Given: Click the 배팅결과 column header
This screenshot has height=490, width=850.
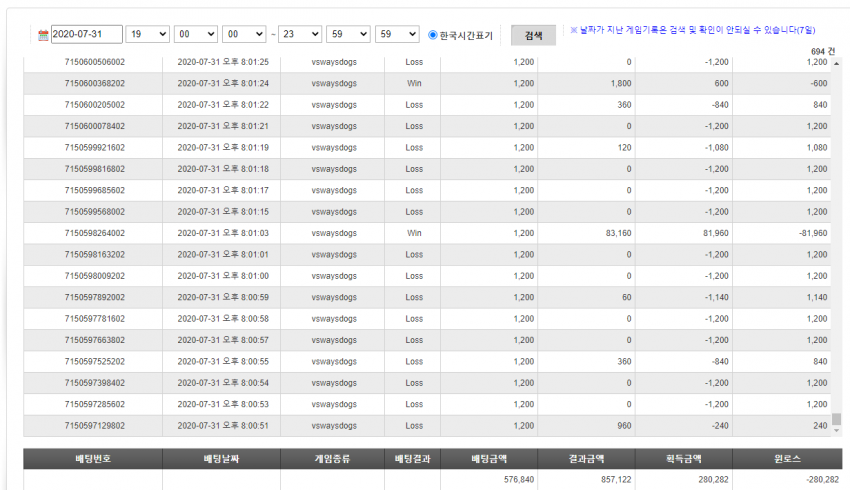Looking at the screenshot, I should 413,459.
